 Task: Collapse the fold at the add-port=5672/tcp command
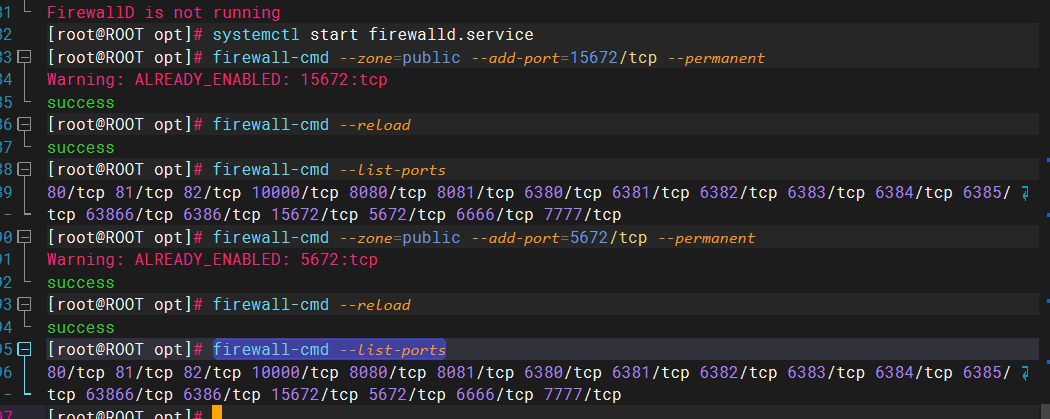[25, 238]
